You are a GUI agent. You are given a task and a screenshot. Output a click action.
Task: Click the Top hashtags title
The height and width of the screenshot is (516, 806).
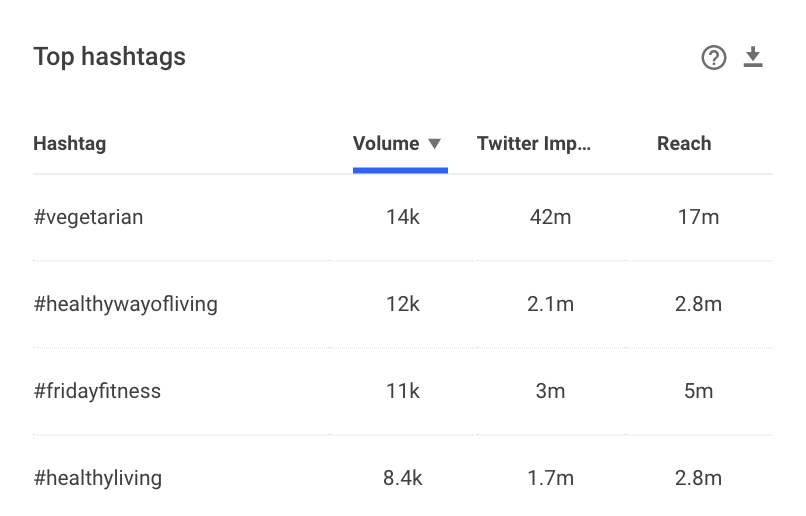[x=109, y=57]
